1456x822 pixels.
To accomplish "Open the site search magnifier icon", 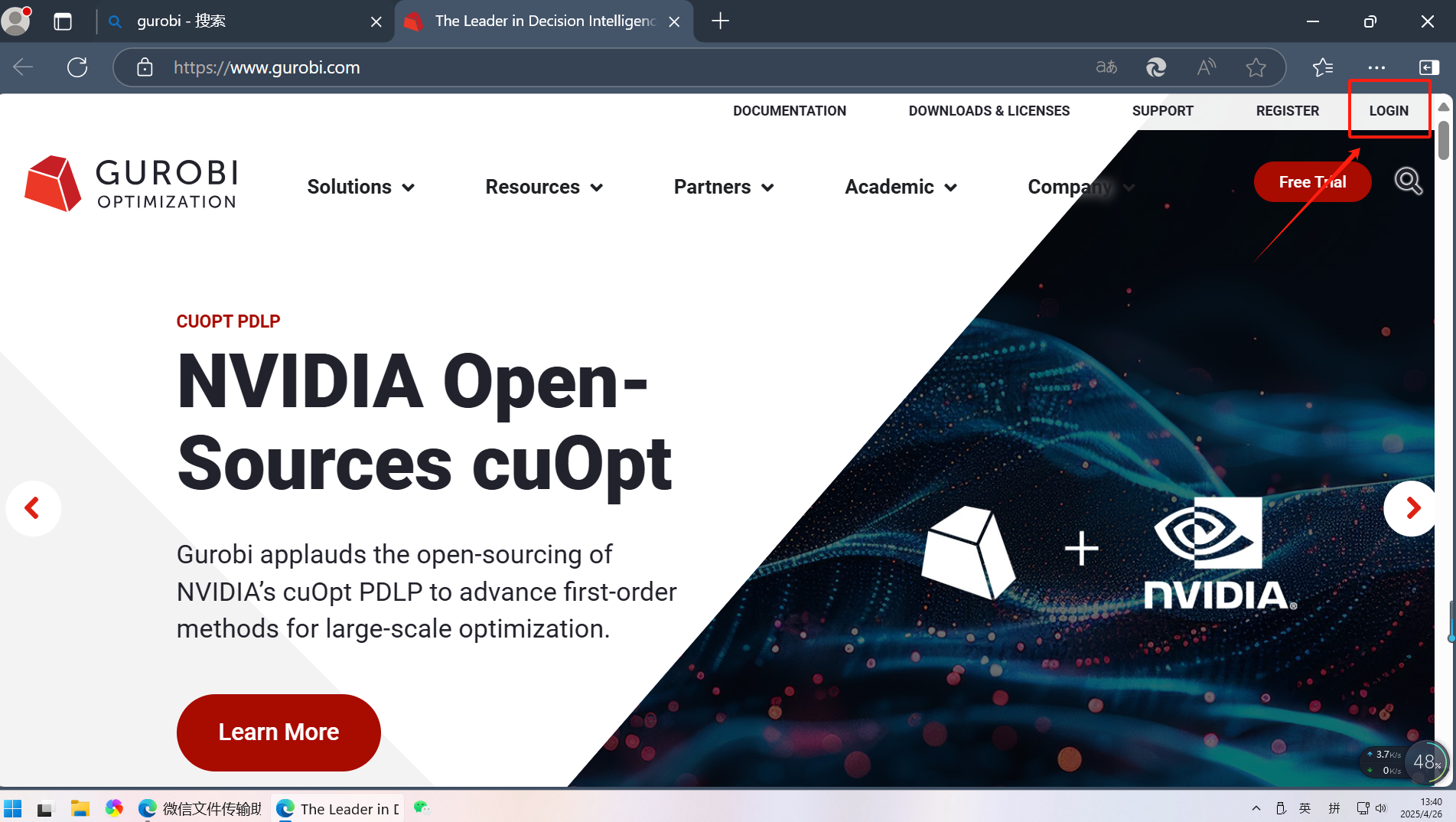I will [1408, 181].
